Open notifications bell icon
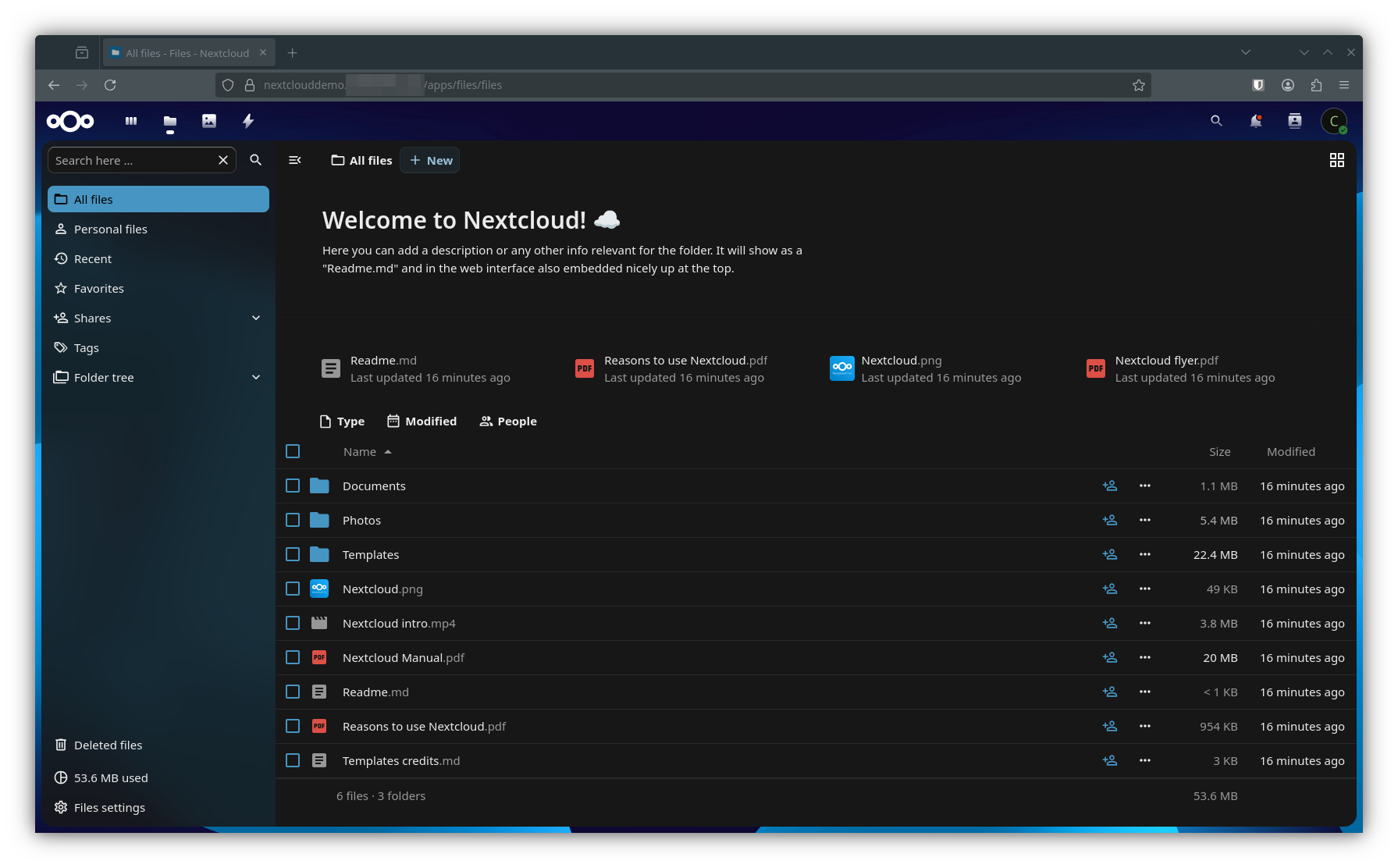 (1255, 121)
